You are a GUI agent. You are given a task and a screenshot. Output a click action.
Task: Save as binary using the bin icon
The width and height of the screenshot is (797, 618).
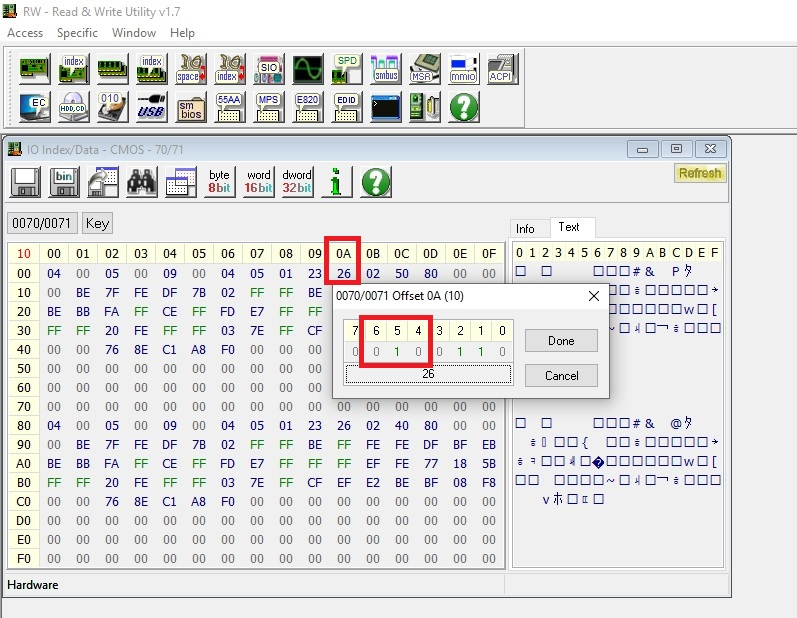pyautogui.click(x=64, y=181)
